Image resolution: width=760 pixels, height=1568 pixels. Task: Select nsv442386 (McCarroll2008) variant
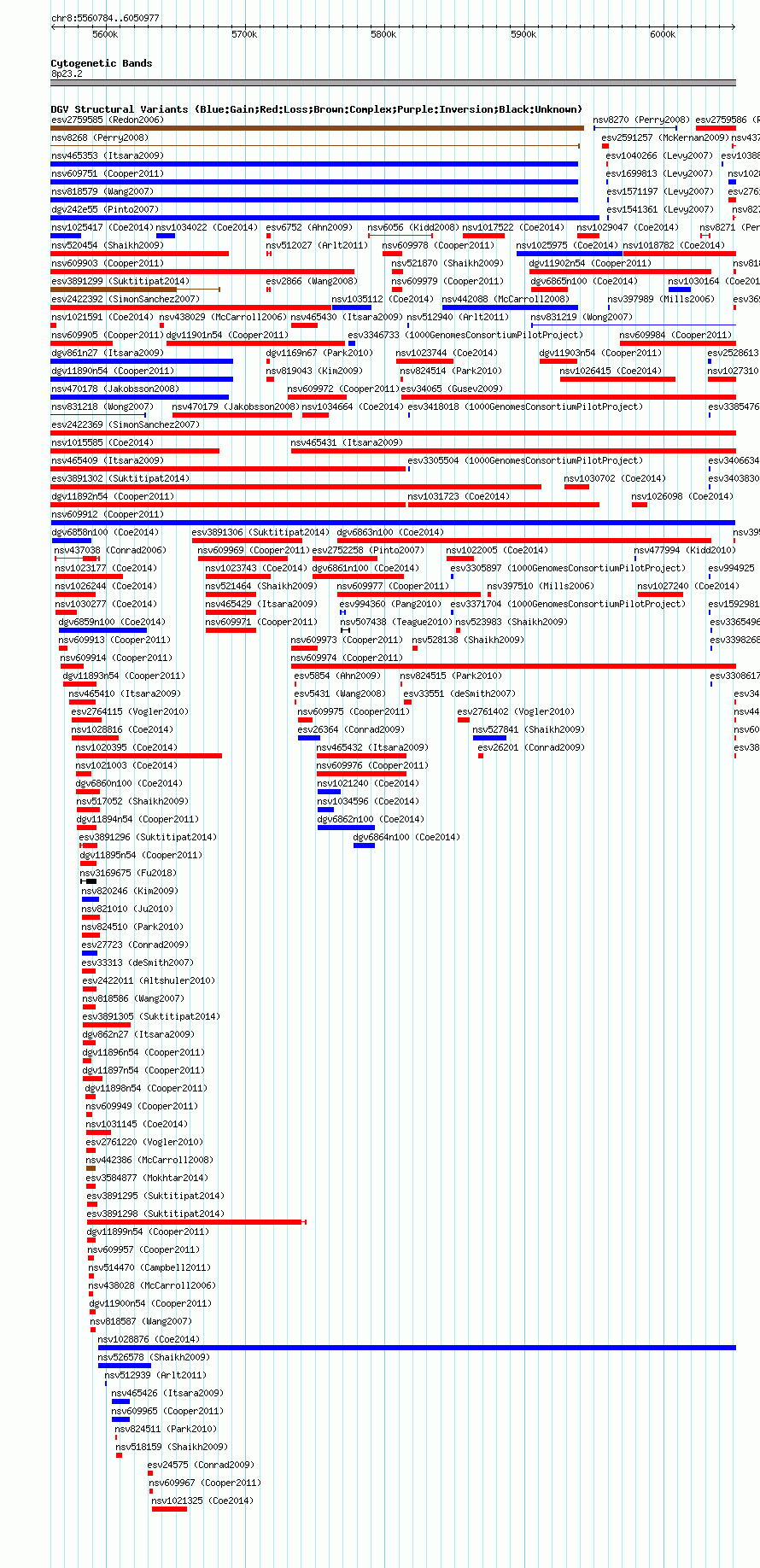point(91,1168)
